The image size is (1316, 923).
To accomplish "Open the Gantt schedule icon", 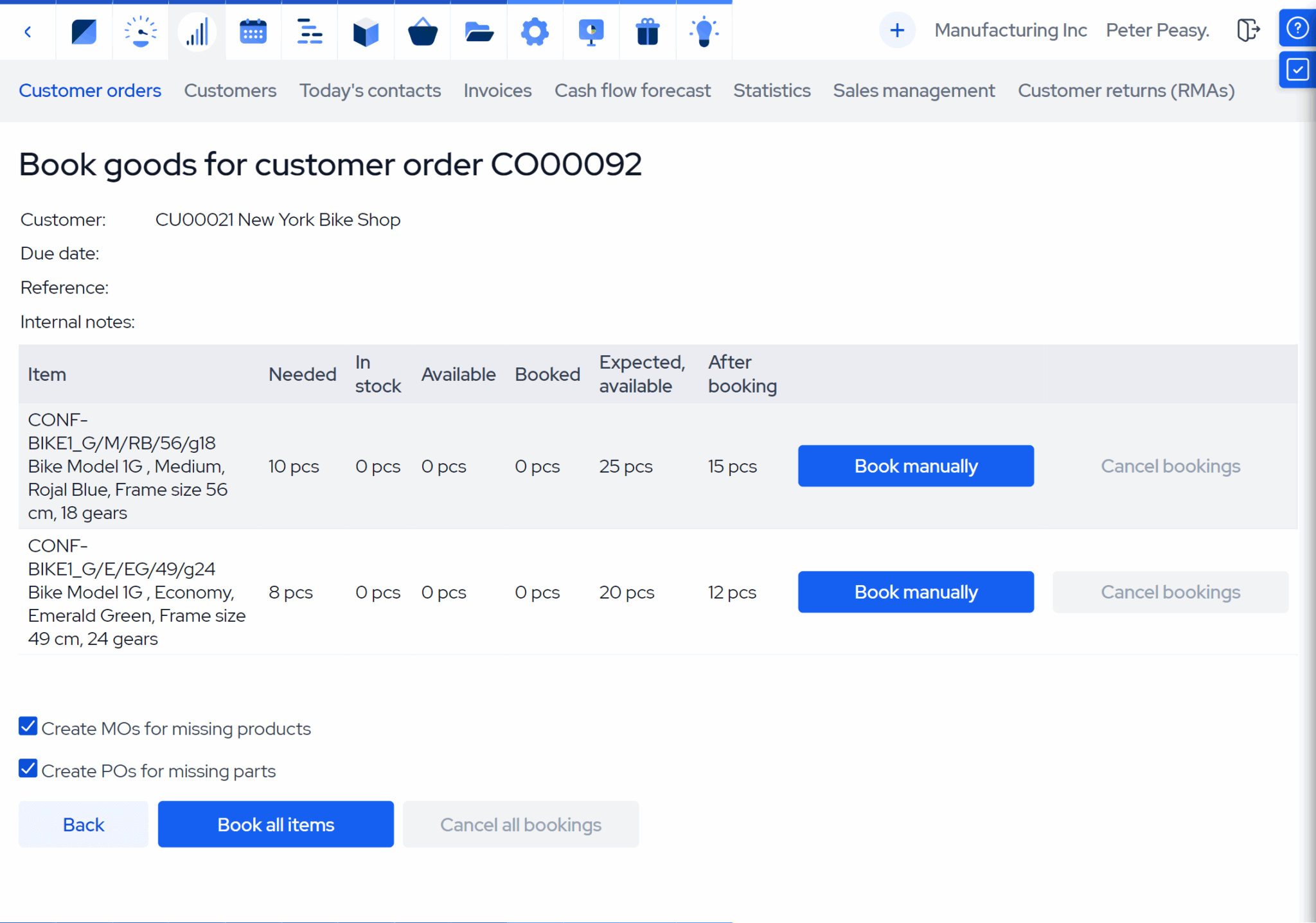I will 310,30.
